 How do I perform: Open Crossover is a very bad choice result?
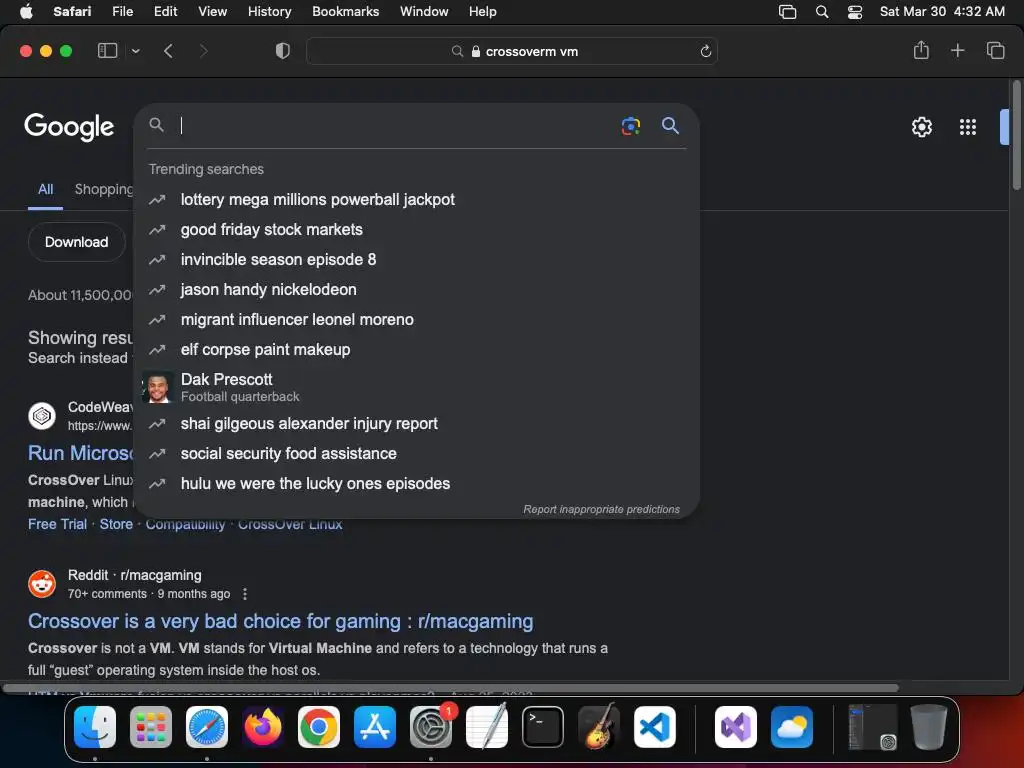click(280, 621)
